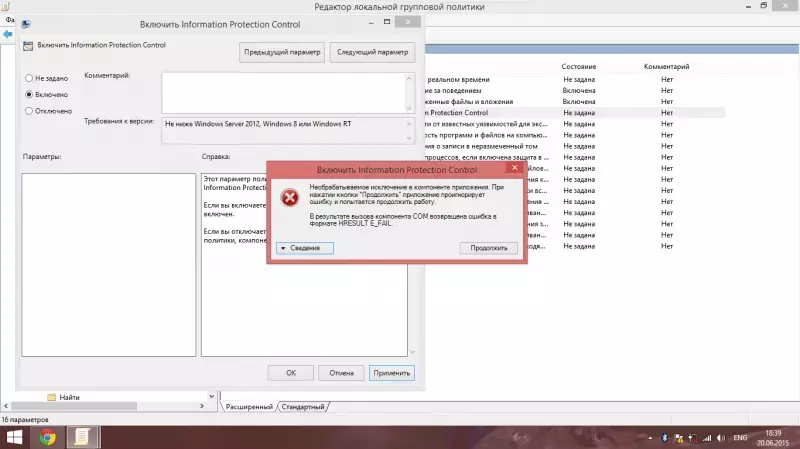This screenshot has width=800, height=449.
Task: Select row 'программ и файлов на компью' in list
Action: (575, 135)
